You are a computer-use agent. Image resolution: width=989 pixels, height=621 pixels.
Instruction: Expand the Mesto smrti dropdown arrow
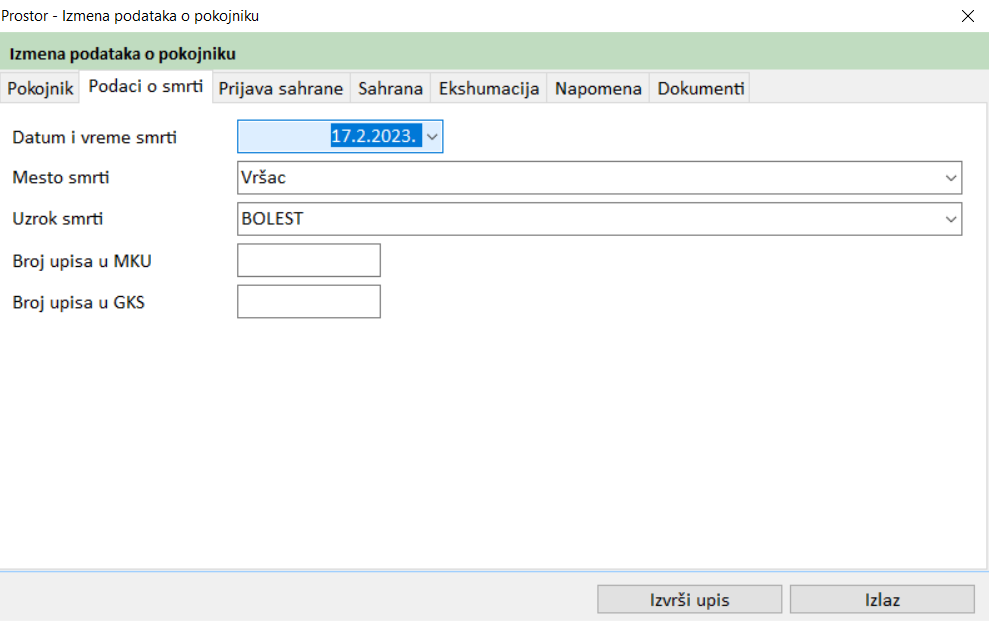click(950, 178)
